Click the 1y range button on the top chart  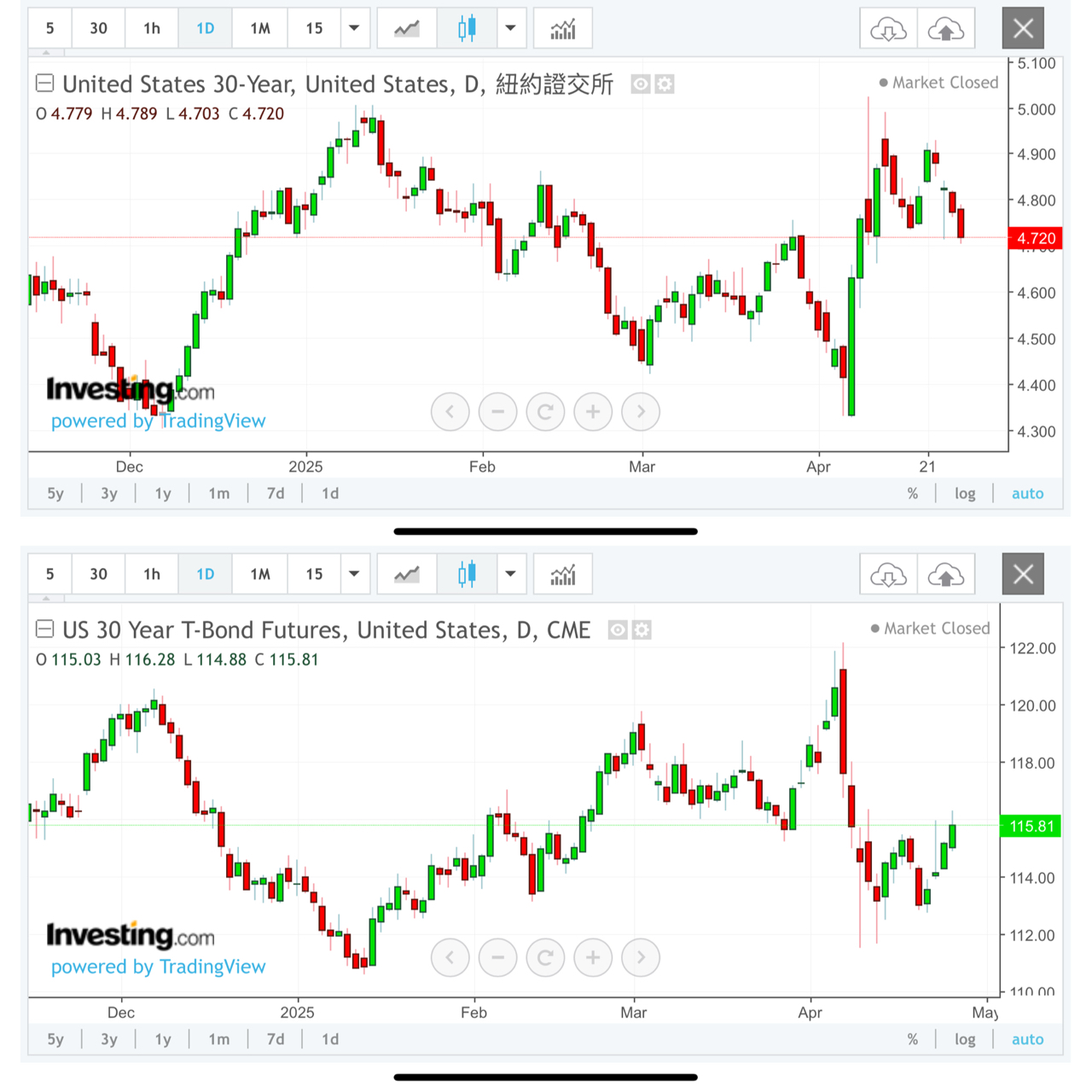point(162,493)
